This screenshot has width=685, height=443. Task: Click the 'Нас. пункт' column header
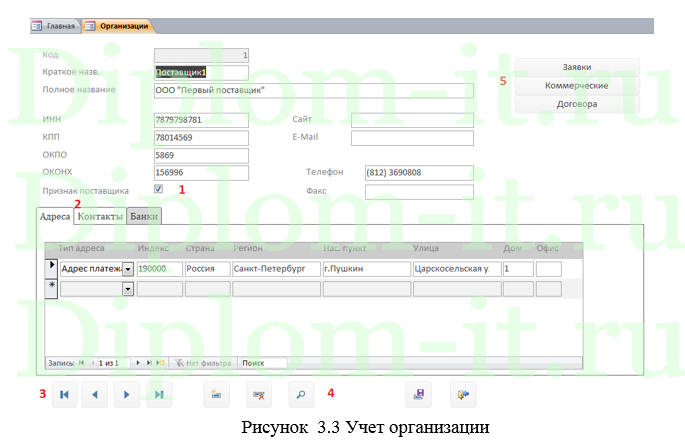tap(345, 248)
